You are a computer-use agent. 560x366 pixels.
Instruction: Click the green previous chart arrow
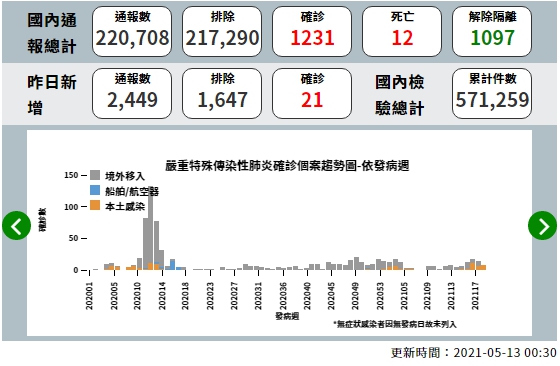pos(16,226)
